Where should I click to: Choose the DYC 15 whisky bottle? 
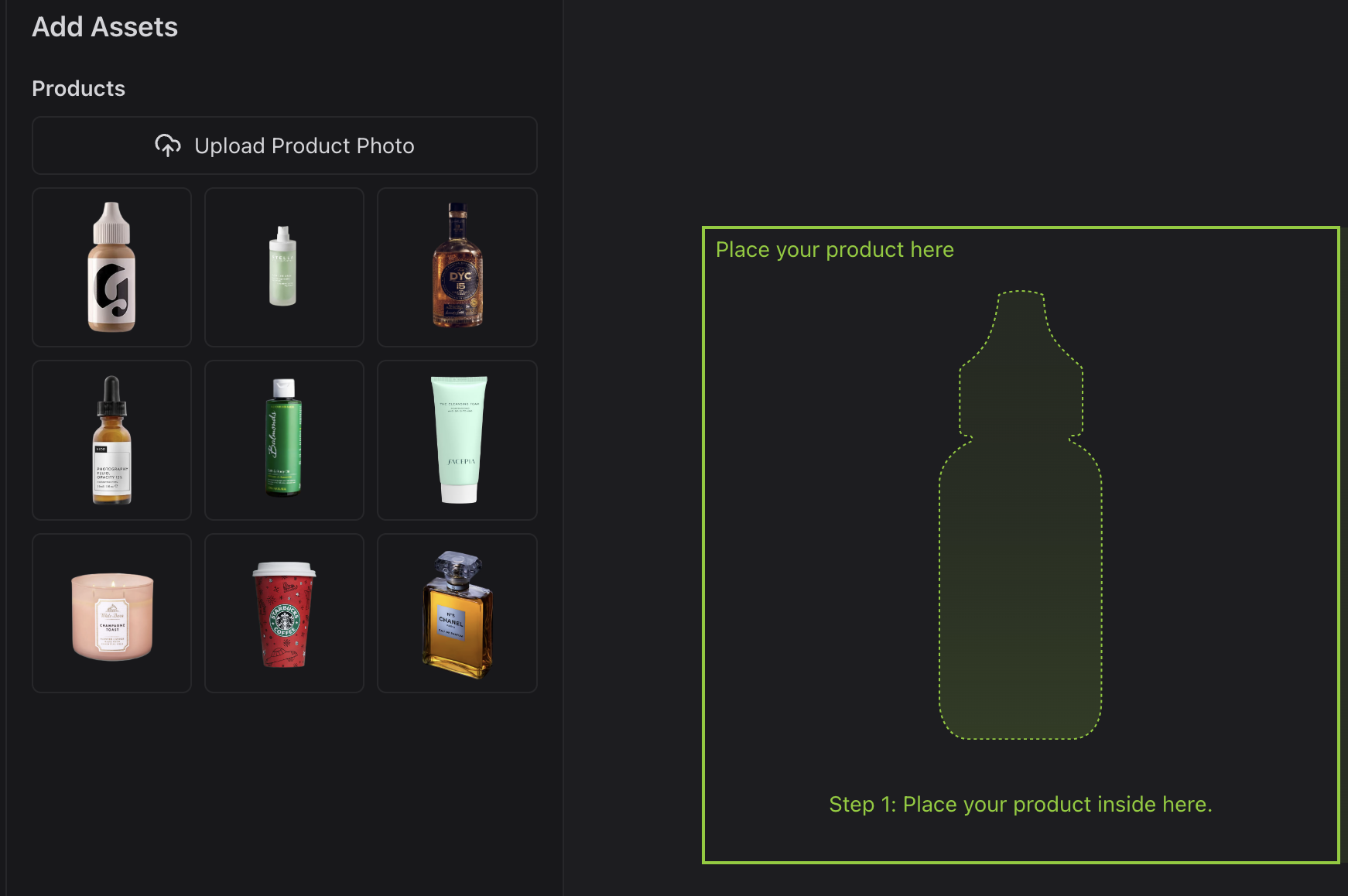click(457, 267)
